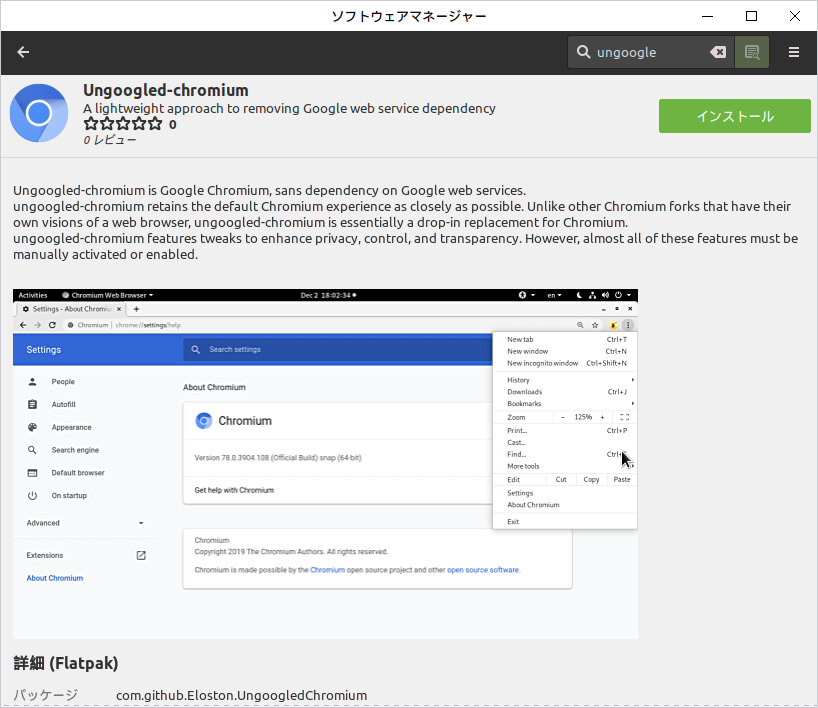Click into the search field

pyautogui.click(x=651, y=52)
